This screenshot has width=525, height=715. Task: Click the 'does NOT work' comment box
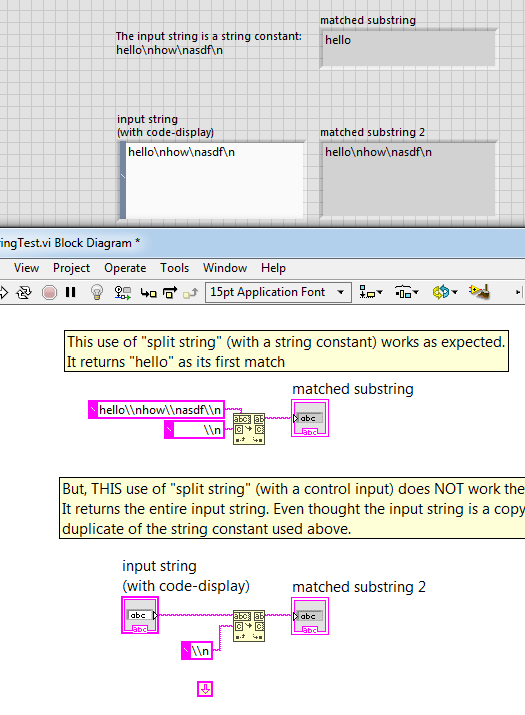click(x=292, y=508)
